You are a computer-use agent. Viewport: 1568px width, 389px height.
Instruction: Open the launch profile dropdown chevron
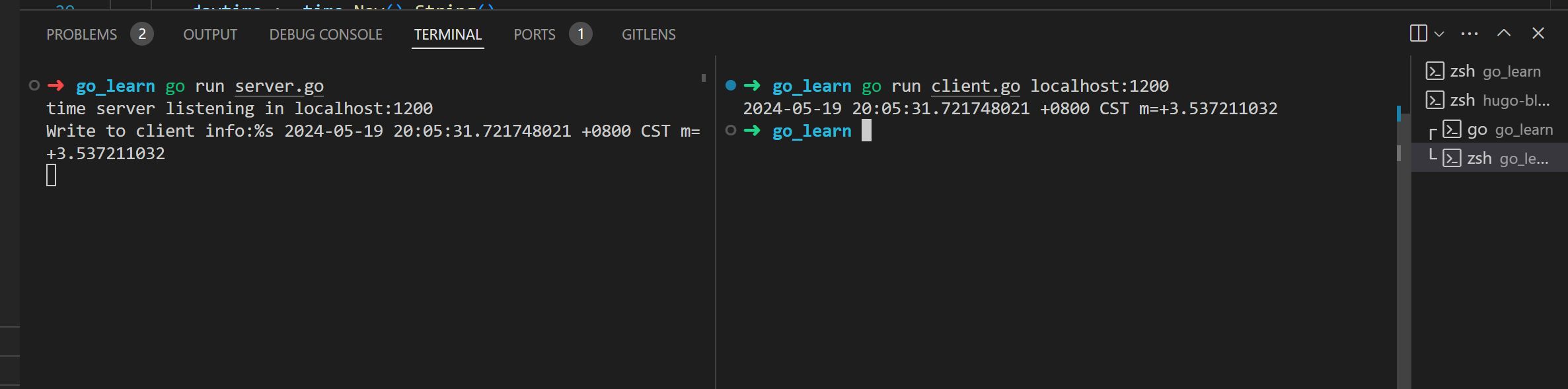(x=1439, y=34)
